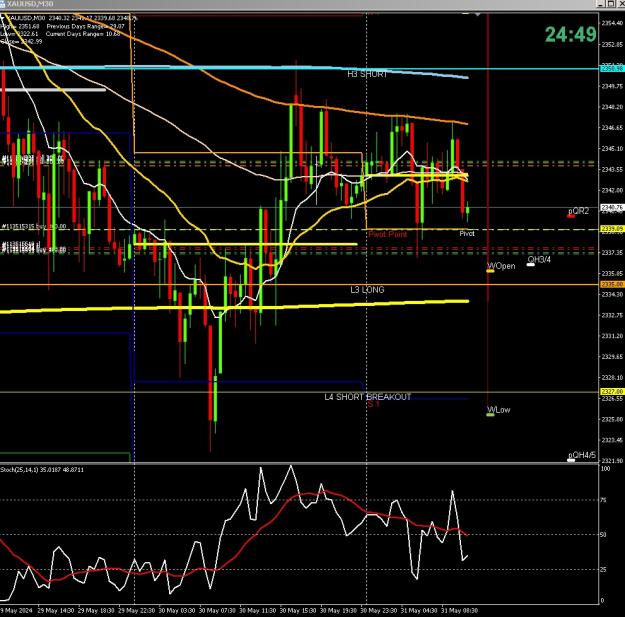The width and height of the screenshot is (625, 617).
Task: Select the WLow weekly low label
Action: 499,409
